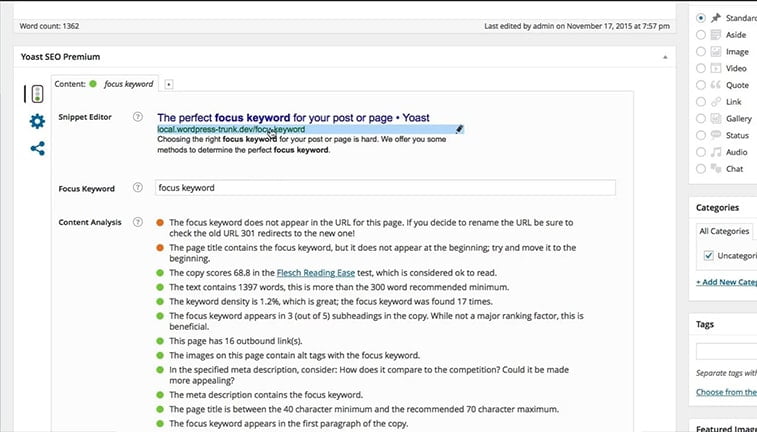Click the green bullet beside outbound links result
Image resolution: width=757 pixels, height=432 pixels.
(160, 341)
